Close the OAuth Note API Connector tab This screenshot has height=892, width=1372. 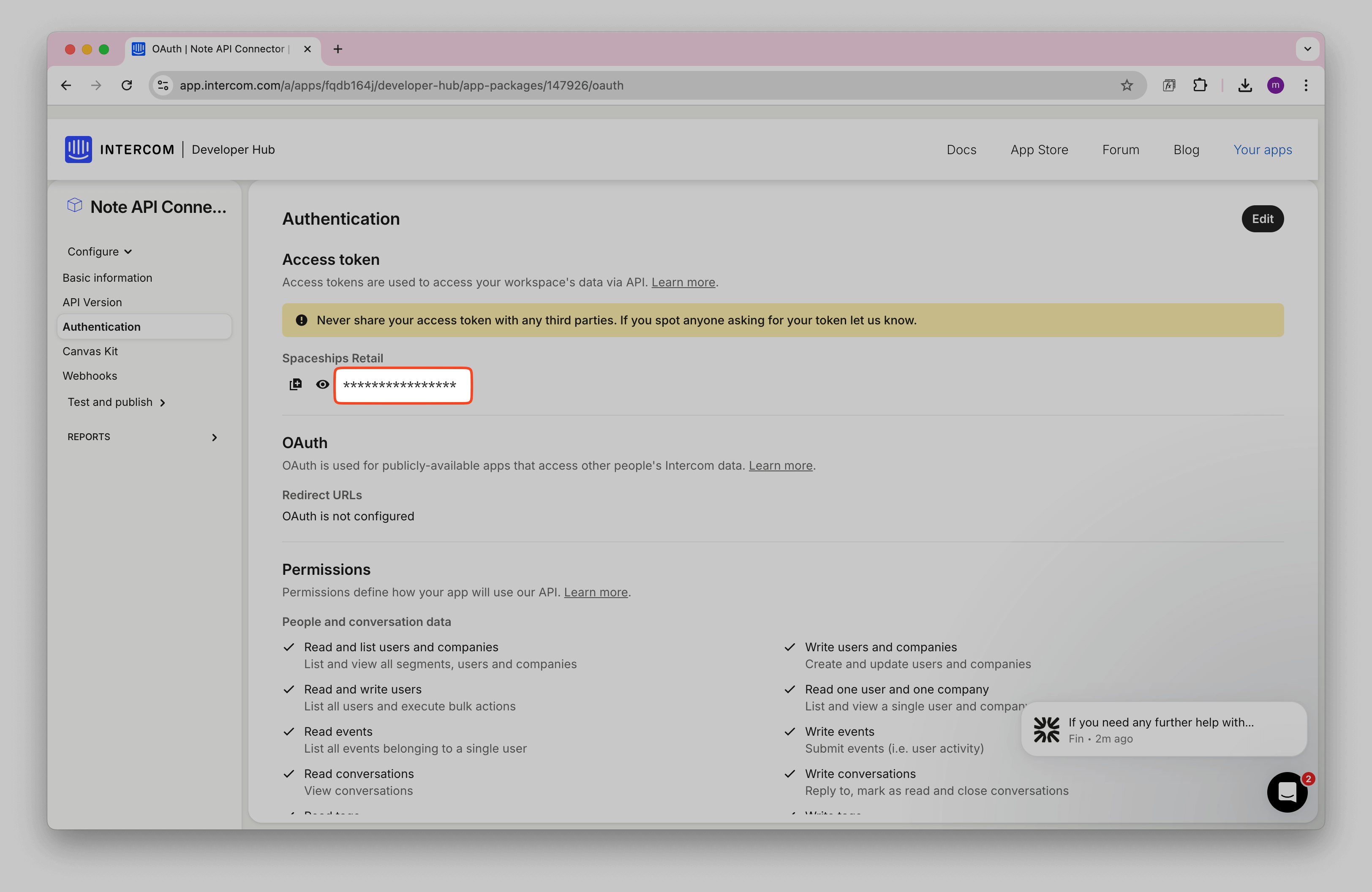point(307,49)
